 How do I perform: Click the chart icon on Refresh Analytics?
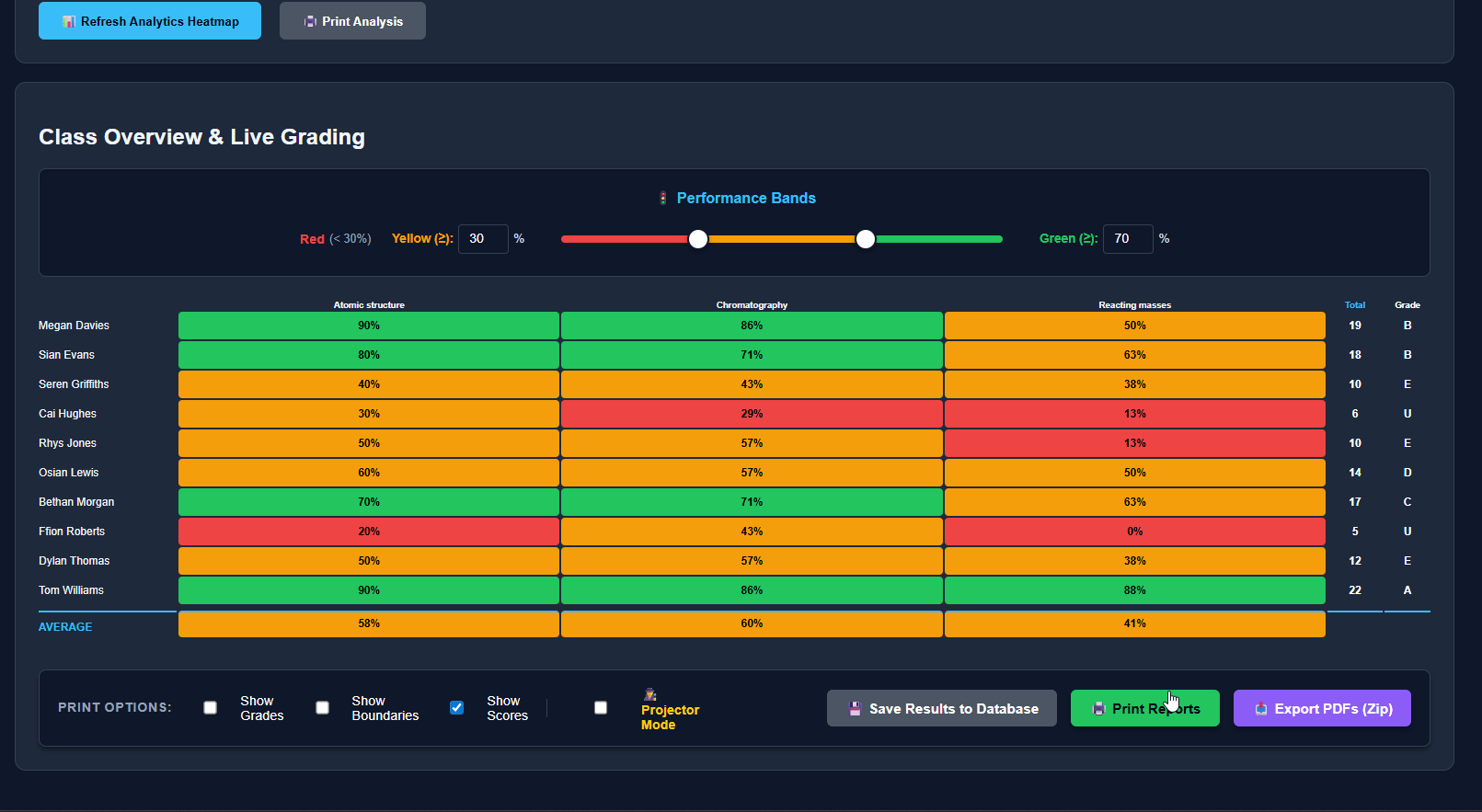point(69,21)
